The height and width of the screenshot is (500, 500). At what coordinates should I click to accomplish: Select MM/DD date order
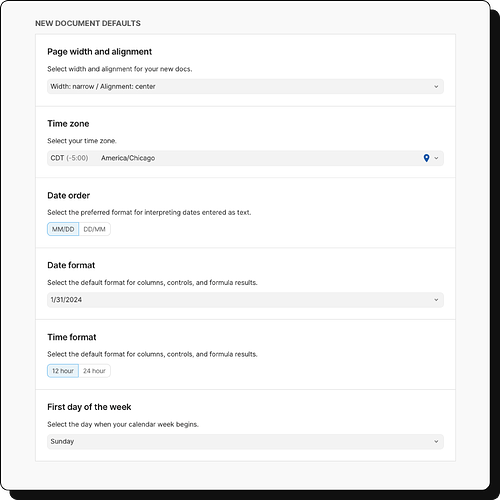coord(63,229)
